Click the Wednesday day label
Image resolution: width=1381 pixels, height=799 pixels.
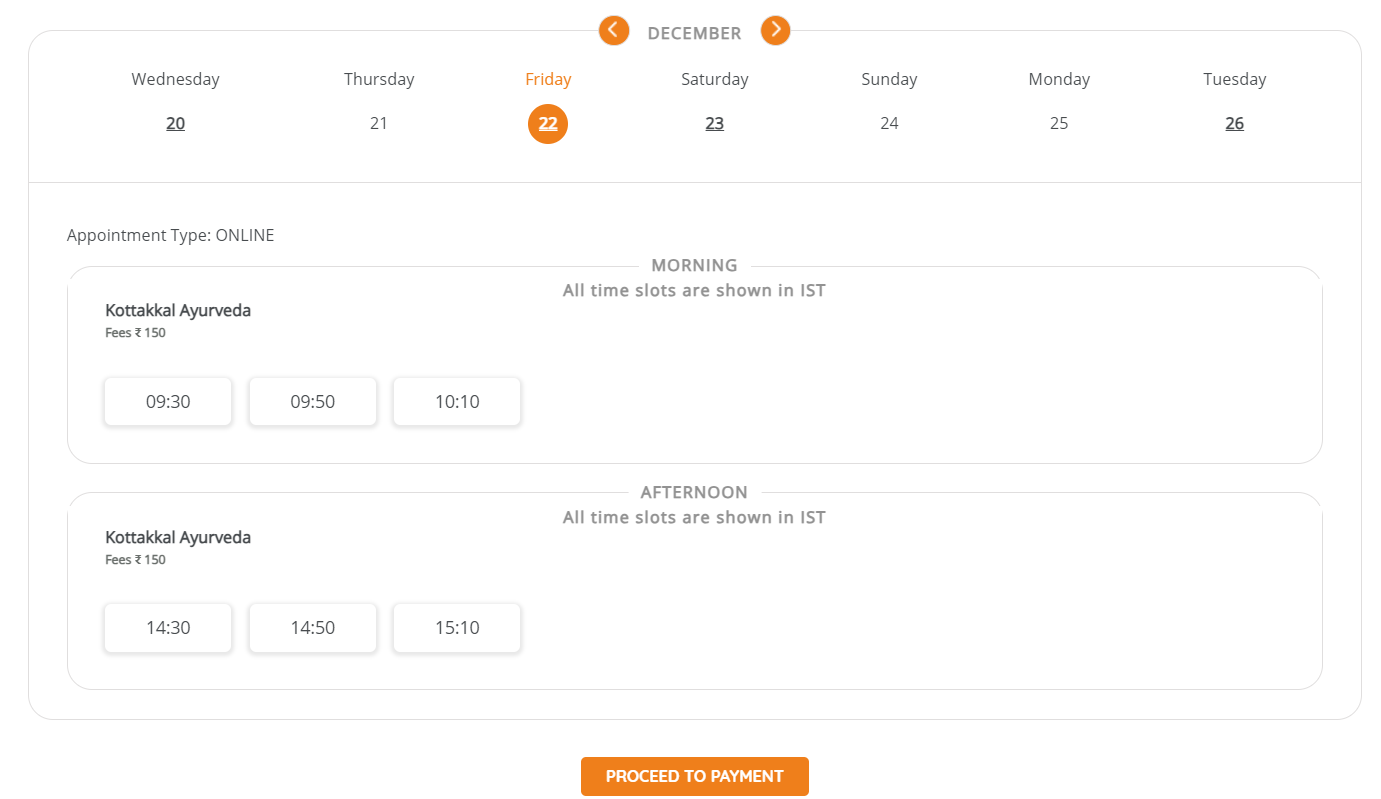tap(176, 79)
